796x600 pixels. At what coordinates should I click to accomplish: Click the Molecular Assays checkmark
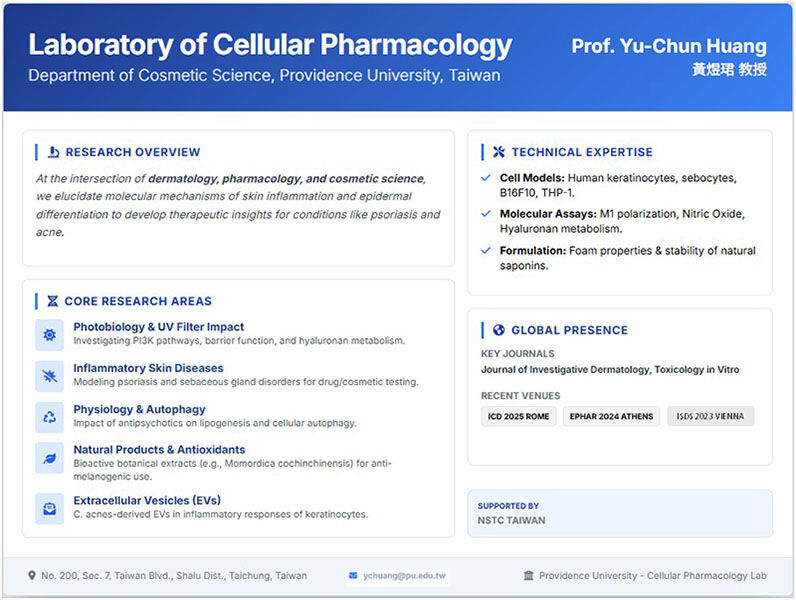[487, 214]
